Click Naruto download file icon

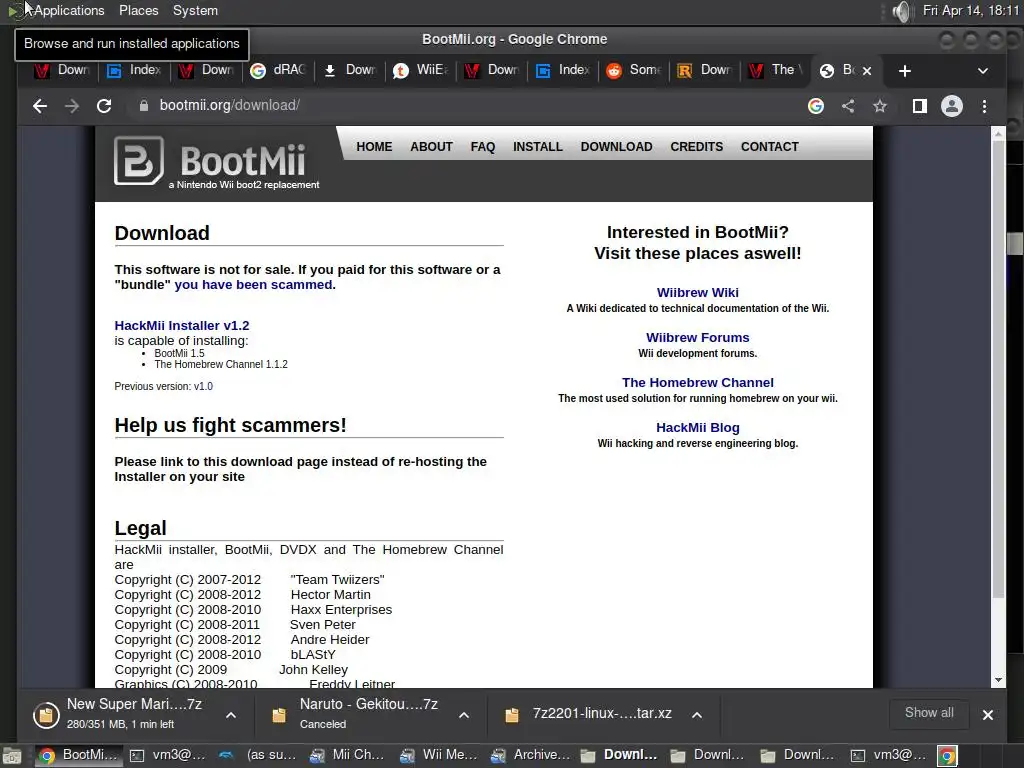pyautogui.click(x=279, y=715)
